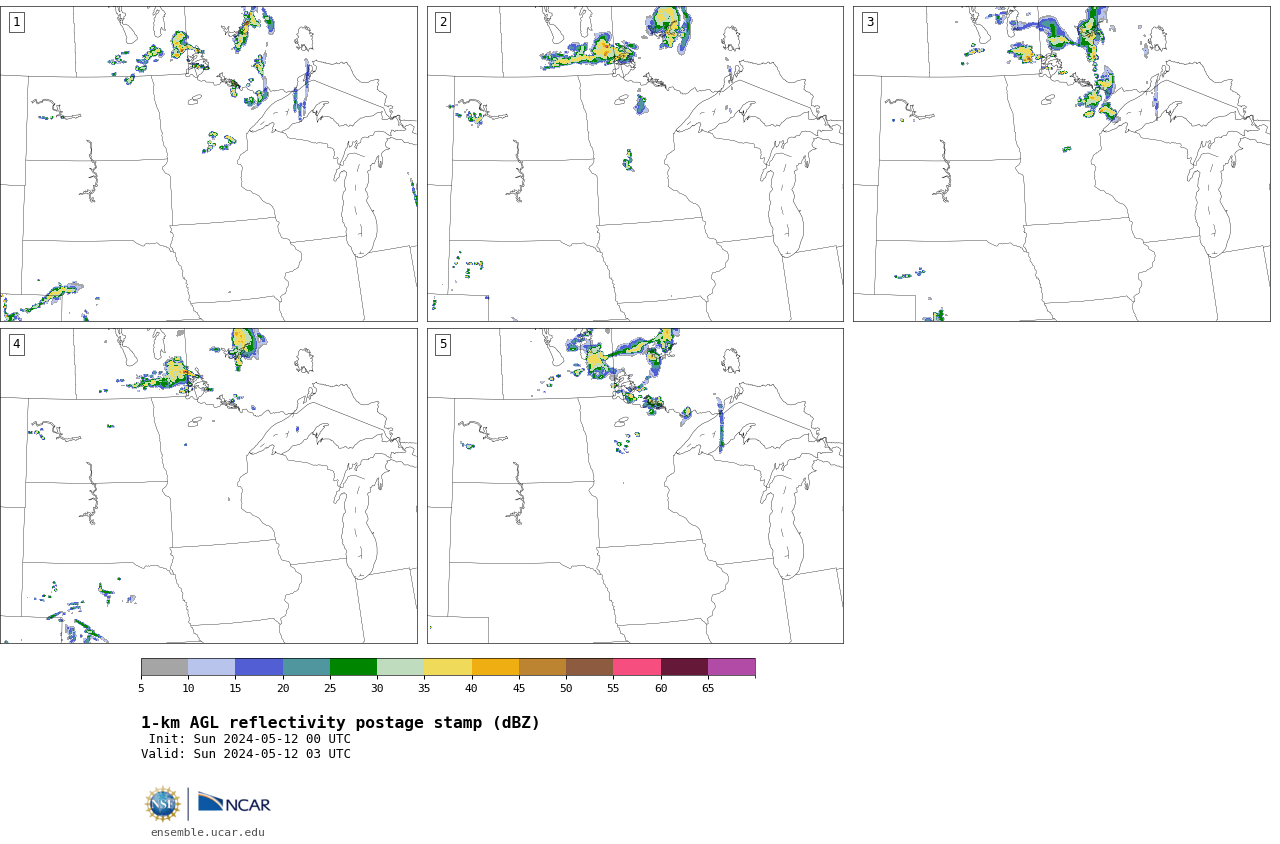Click the panel number 1 label box

(x=16, y=22)
